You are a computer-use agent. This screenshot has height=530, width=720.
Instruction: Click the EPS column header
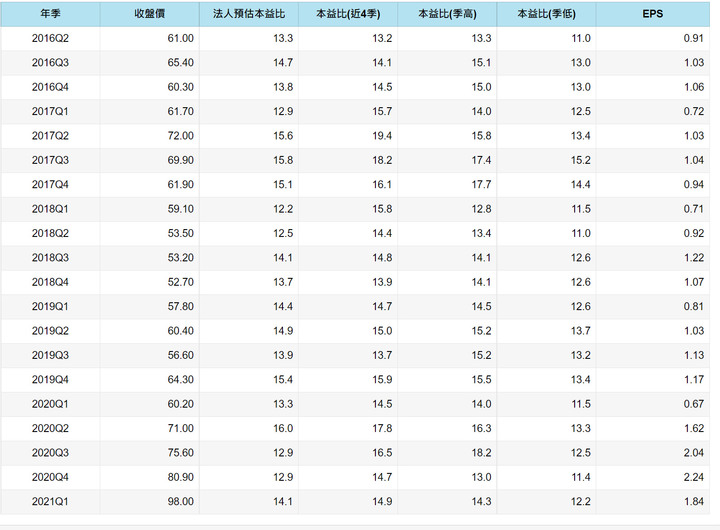(x=653, y=15)
